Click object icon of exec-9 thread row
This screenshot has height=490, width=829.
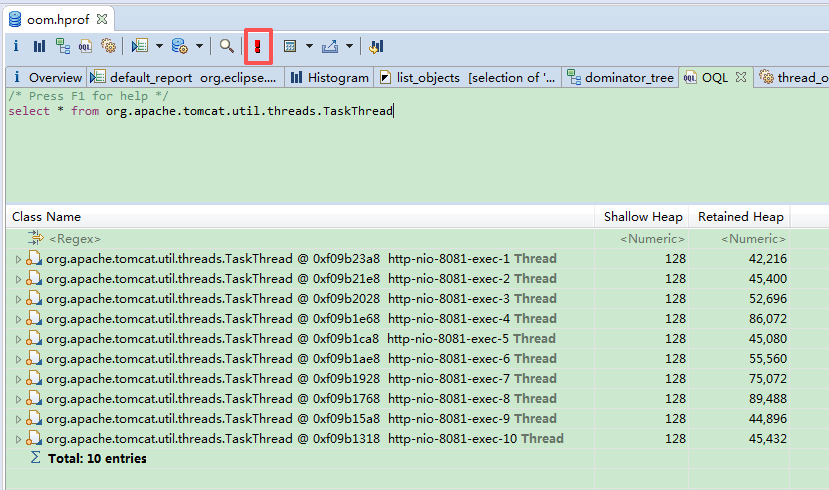point(34,418)
